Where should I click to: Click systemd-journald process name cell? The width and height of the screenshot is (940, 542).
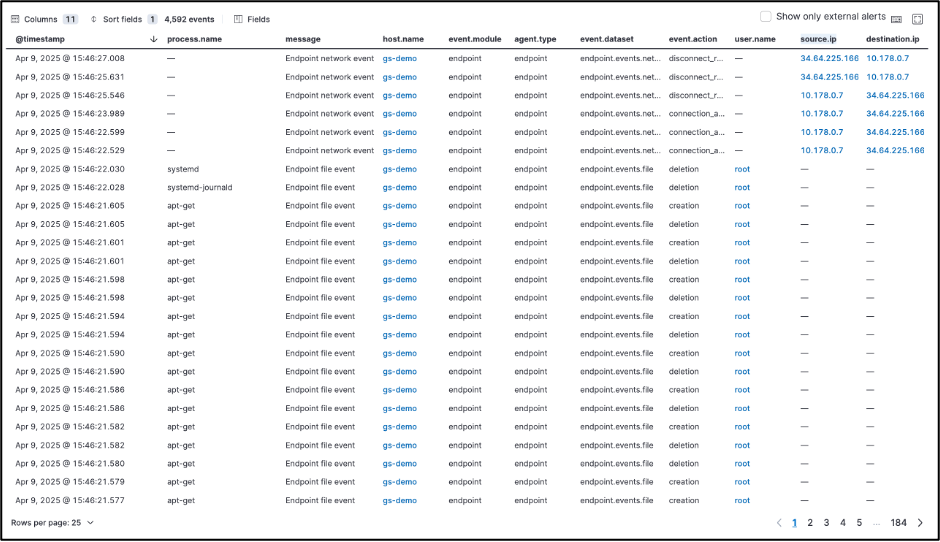point(200,188)
